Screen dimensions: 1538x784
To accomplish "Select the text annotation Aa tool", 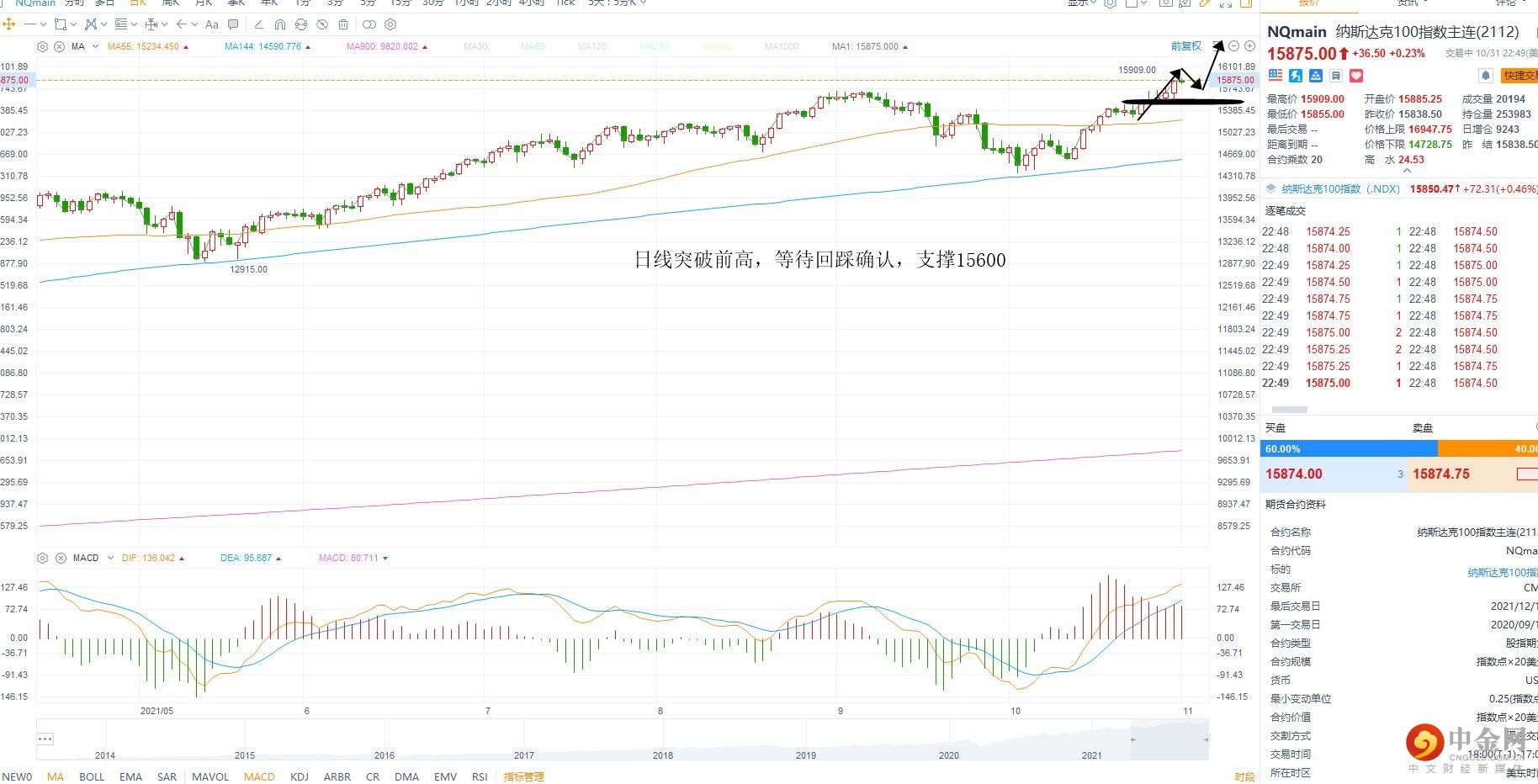I will pos(212,24).
